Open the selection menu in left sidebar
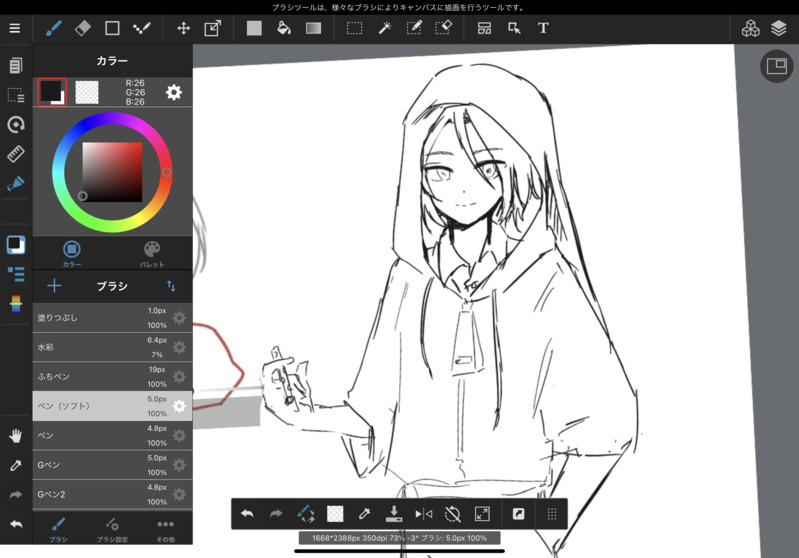Image resolution: width=799 pixels, height=558 pixels. click(x=16, y=95)
